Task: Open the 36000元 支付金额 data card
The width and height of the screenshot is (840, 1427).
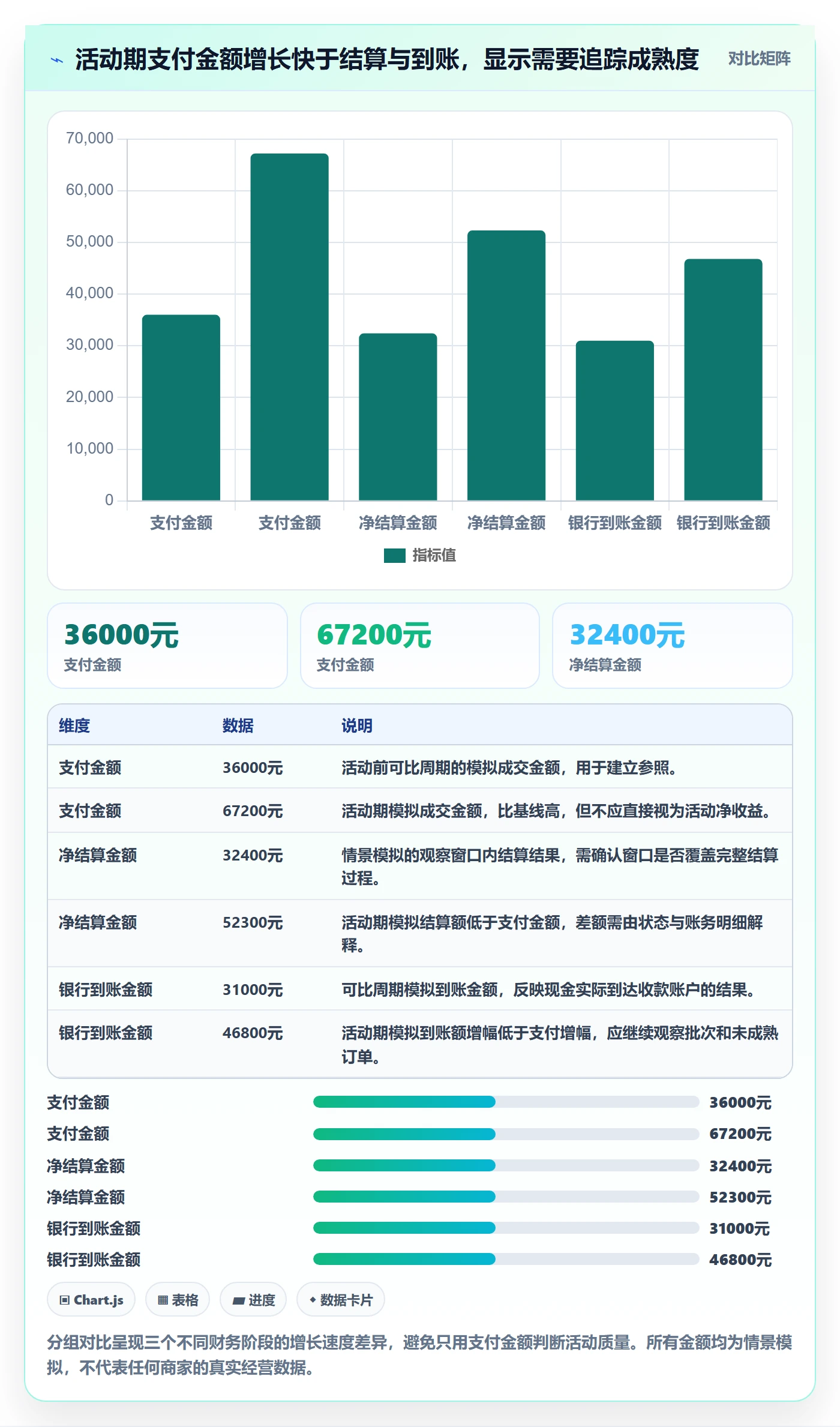Action: [x=167, y=646]
